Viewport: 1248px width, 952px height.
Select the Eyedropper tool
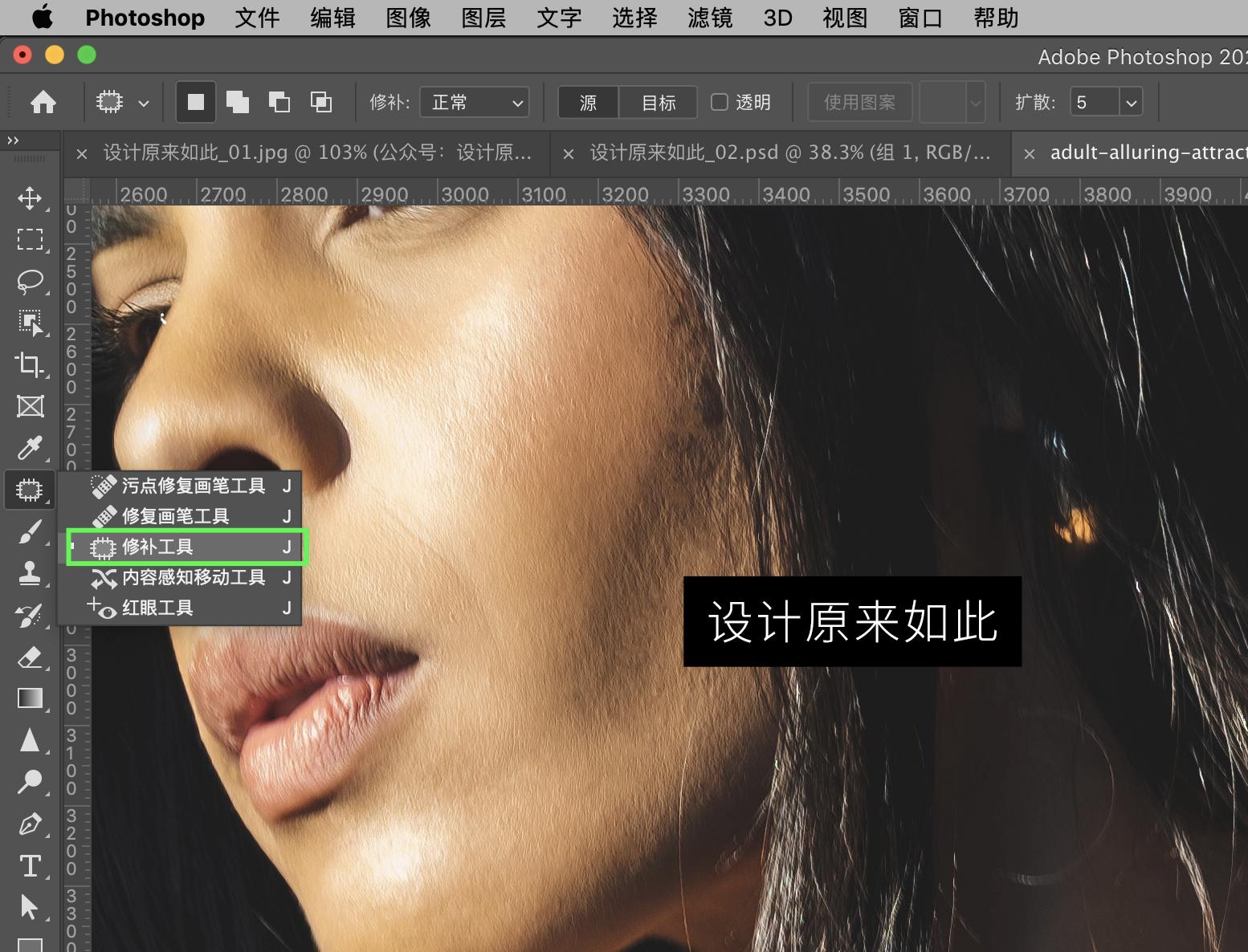click(x=30, y=448)
